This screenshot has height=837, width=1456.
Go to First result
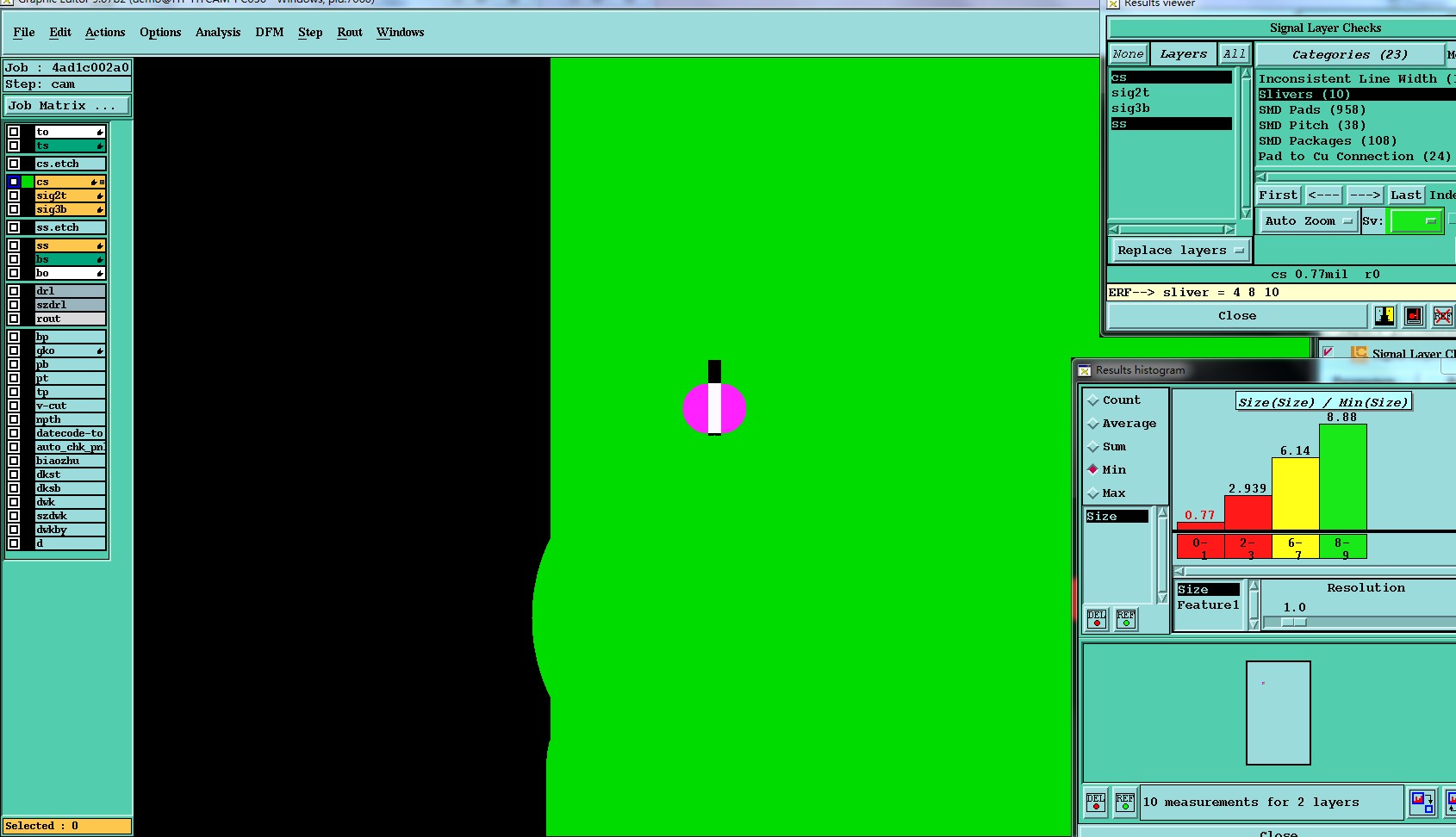[1278, 195]
